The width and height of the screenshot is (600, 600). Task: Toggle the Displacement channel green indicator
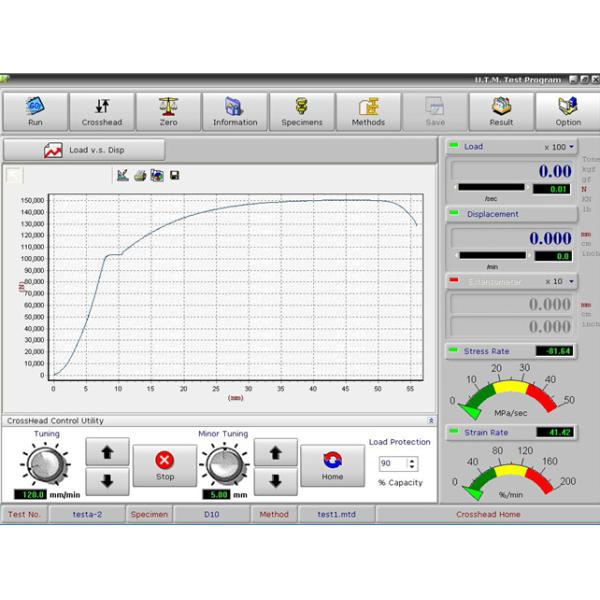pyautogui.click(x=453, y=214)
